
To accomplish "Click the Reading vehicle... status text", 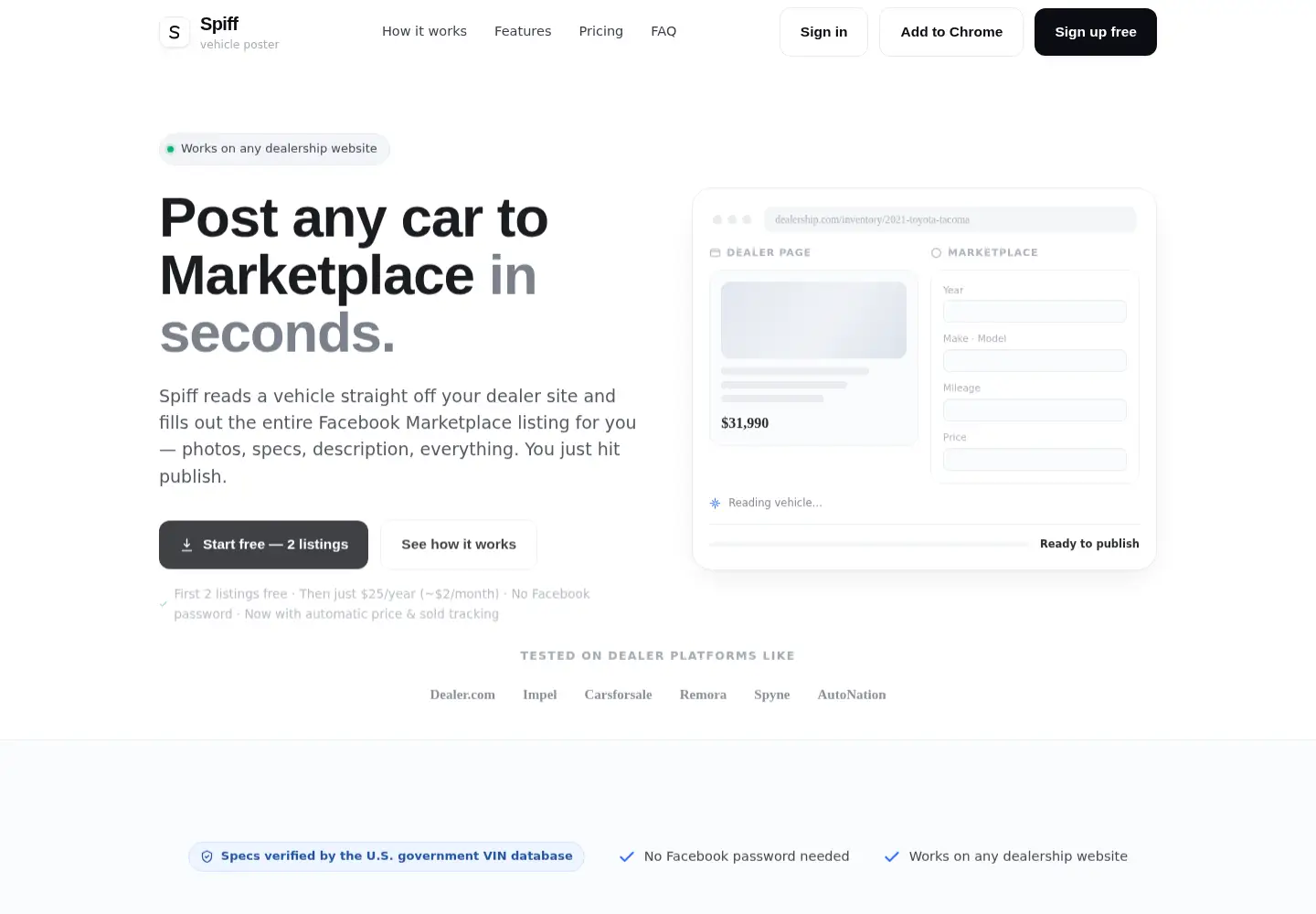I will (775, 503).
